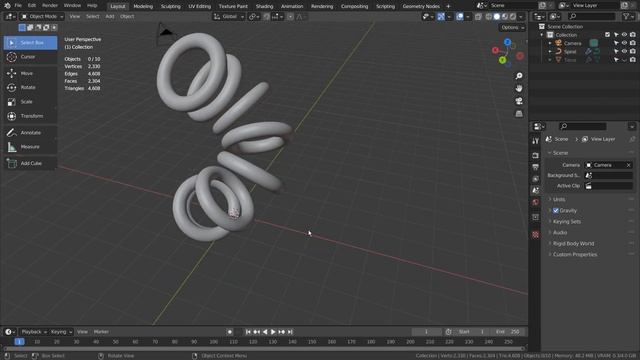This screenshot has width=640, height=360.
Task: Play the animation forward
Action: (x=273, y=332)
